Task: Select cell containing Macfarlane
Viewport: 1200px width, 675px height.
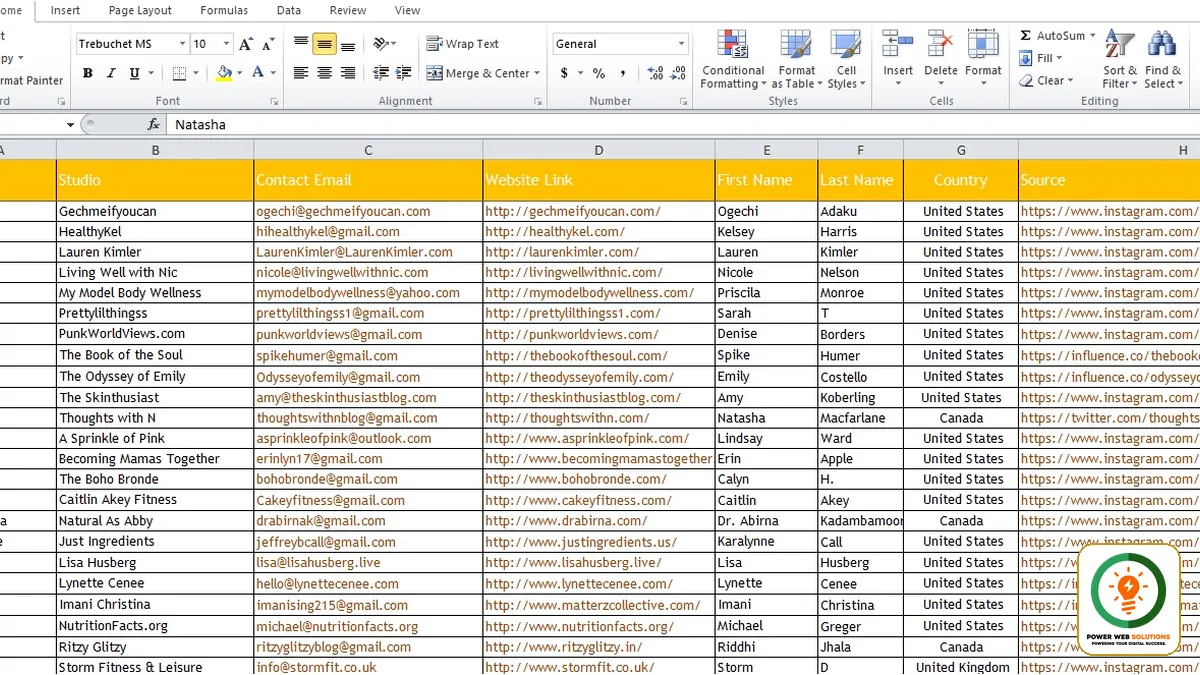Action: coord(860,418)
